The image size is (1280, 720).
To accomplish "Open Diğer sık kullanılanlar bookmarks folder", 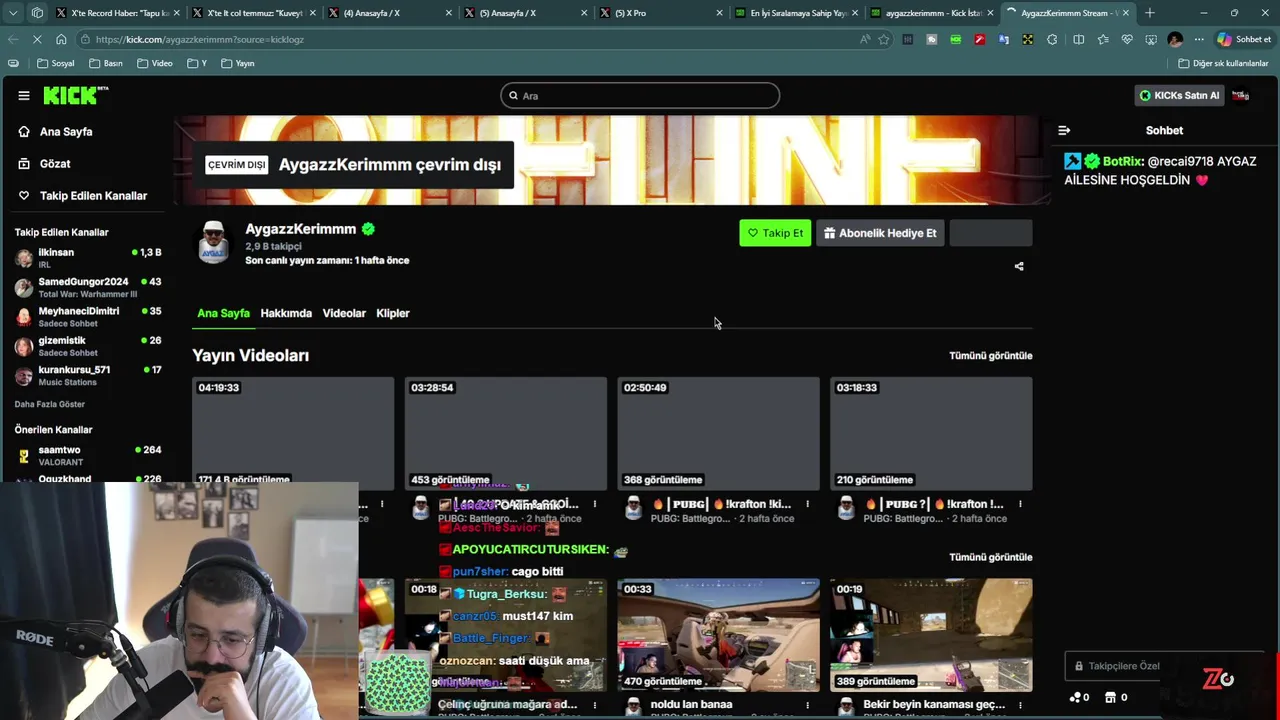I will [x=1224, y=63].
